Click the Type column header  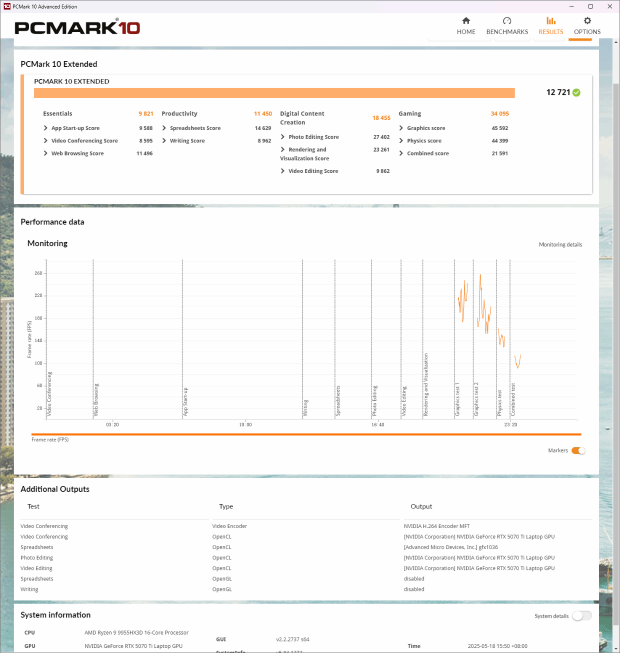click(226, 506)
